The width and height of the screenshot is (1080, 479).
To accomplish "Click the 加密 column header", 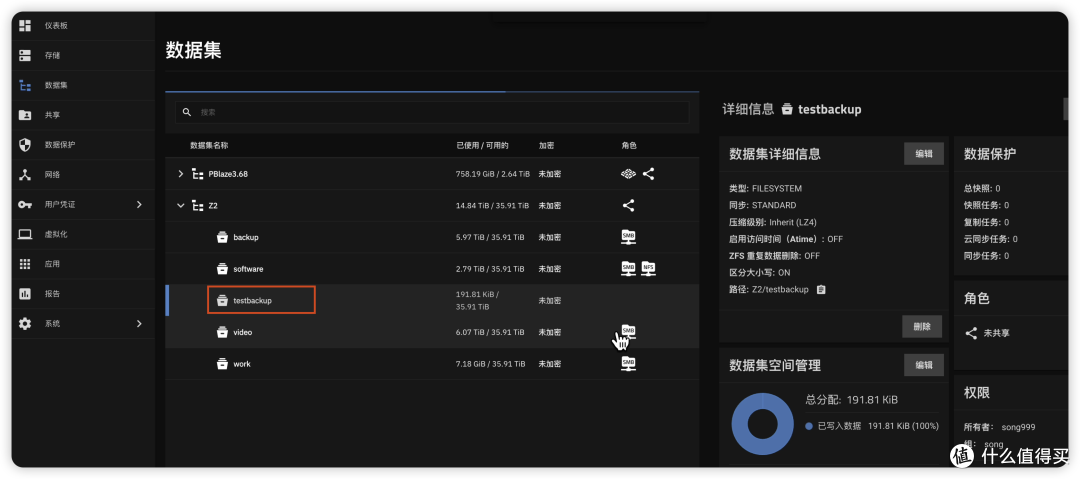I will [546, 145].
